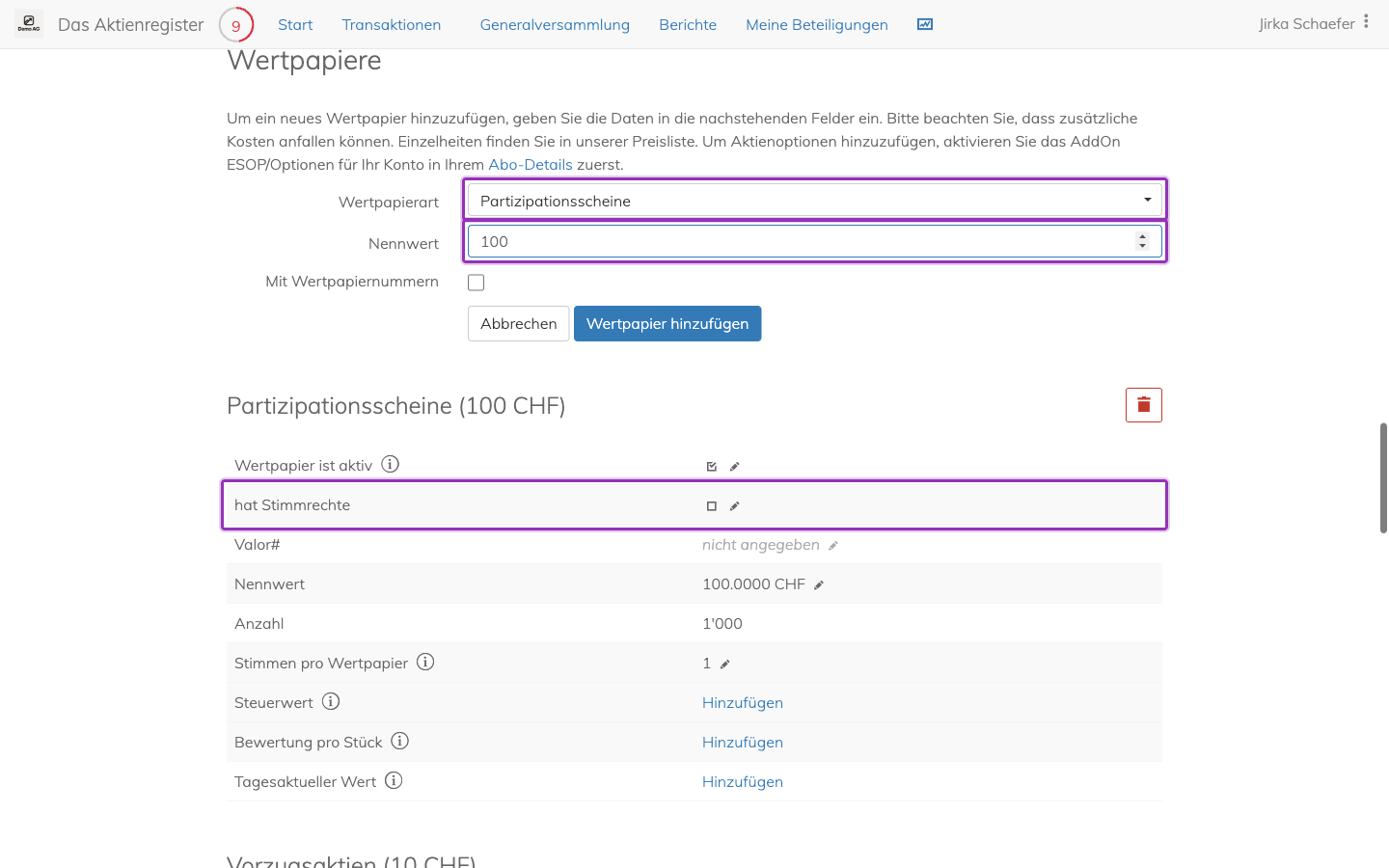Increase Nennwert with stepper arrow
Image resolution: width=1389 pixels, height=868 pixels.
1142,236
